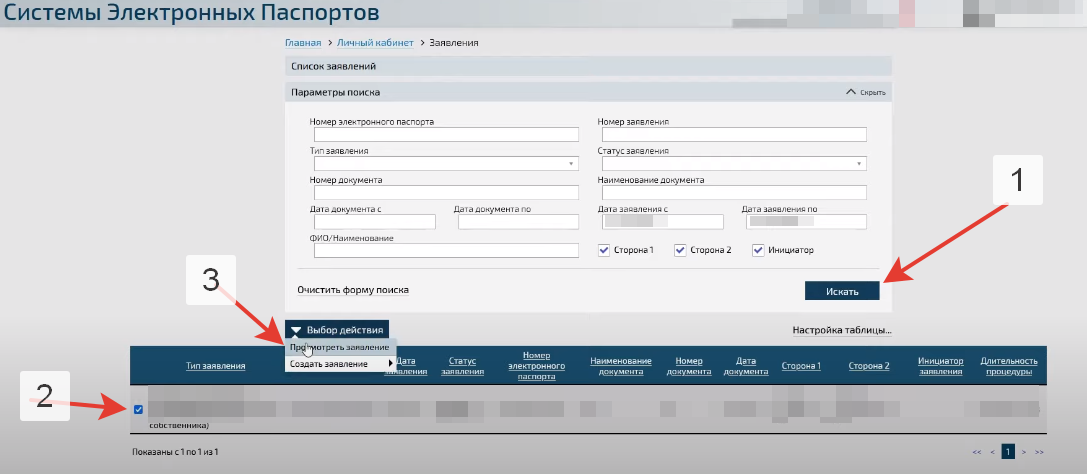This screenshot has height=474, width=1087.
Task: Collapse search parameters with Скрыть
Action: click(866, 92)
